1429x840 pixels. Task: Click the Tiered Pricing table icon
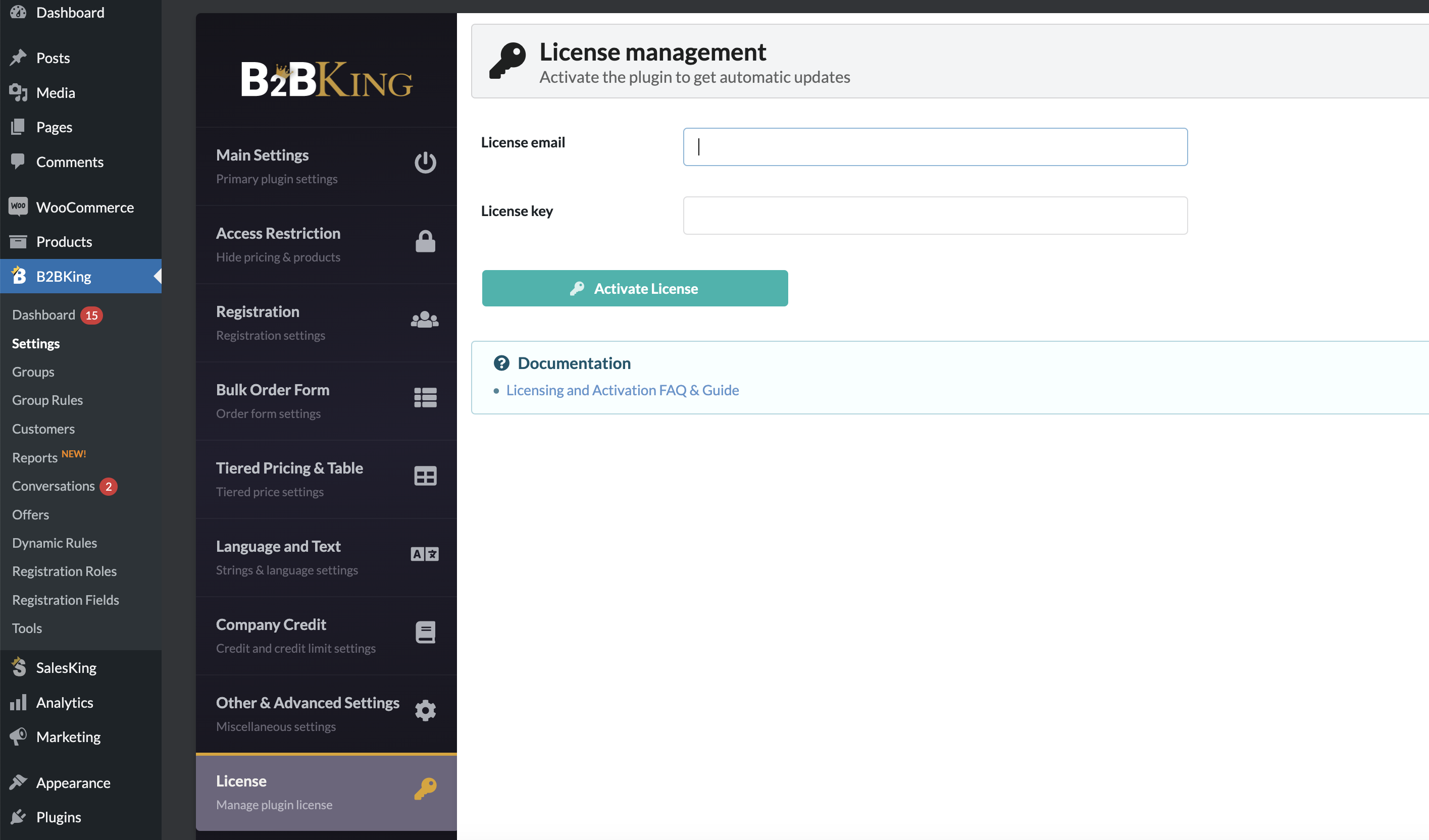point(425,476)
